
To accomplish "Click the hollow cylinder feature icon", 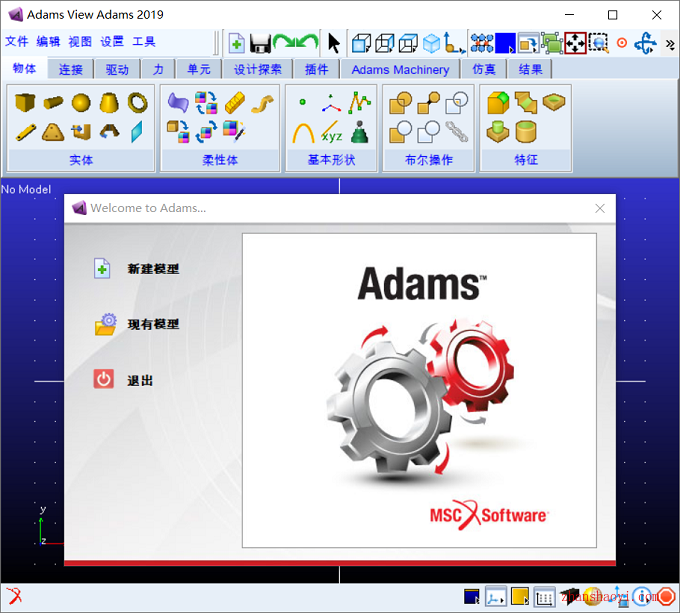I will pos(526,132).
